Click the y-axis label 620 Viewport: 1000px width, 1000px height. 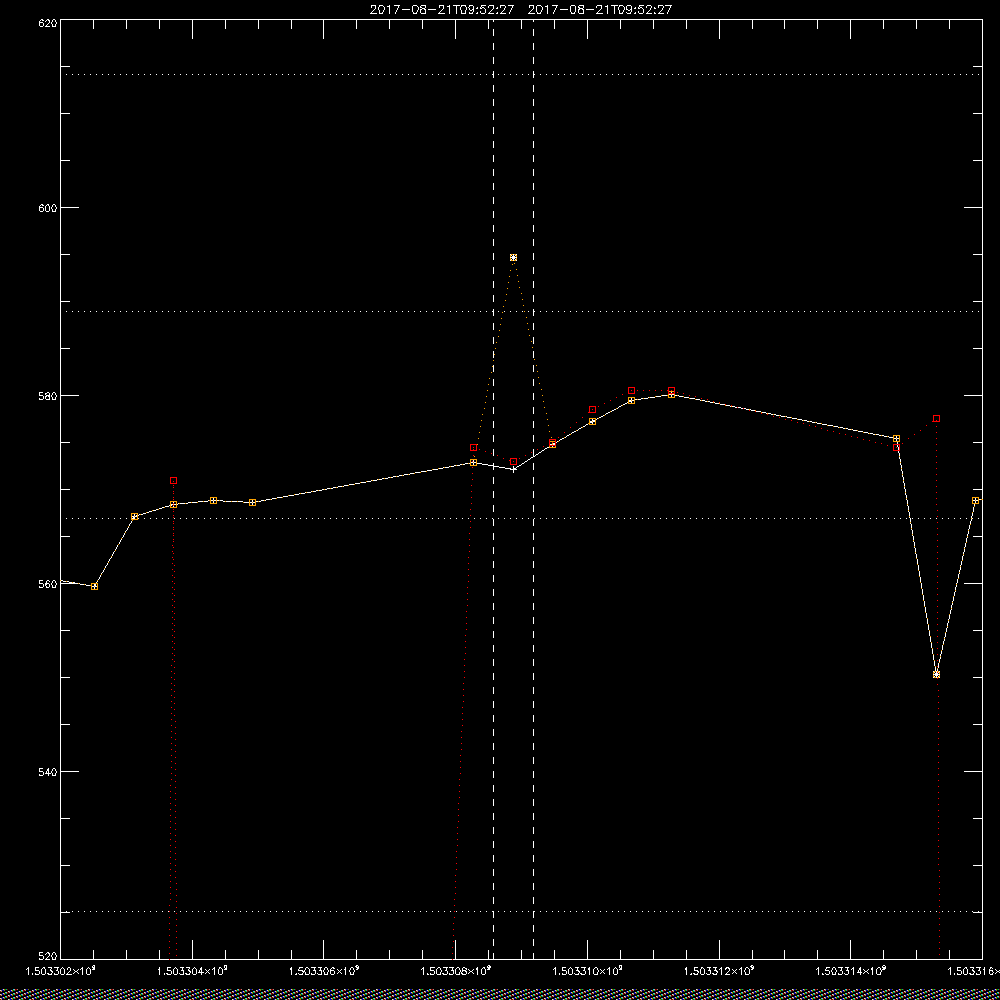50,22
